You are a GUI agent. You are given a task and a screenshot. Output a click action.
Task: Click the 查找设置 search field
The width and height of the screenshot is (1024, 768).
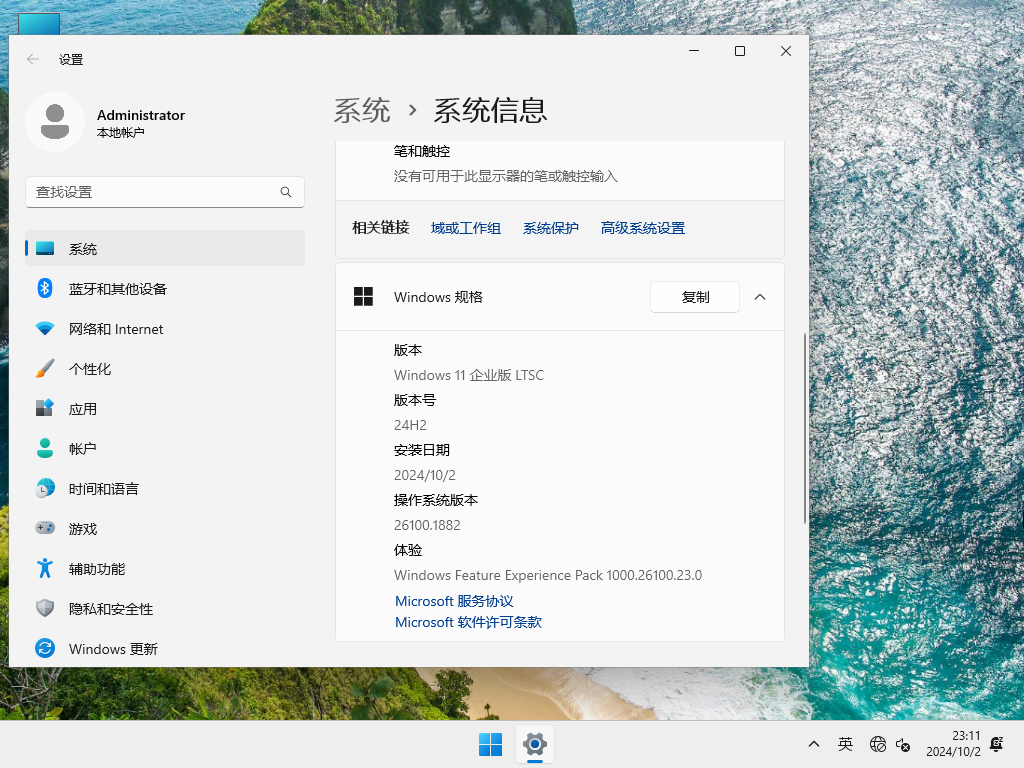point(165,192)
